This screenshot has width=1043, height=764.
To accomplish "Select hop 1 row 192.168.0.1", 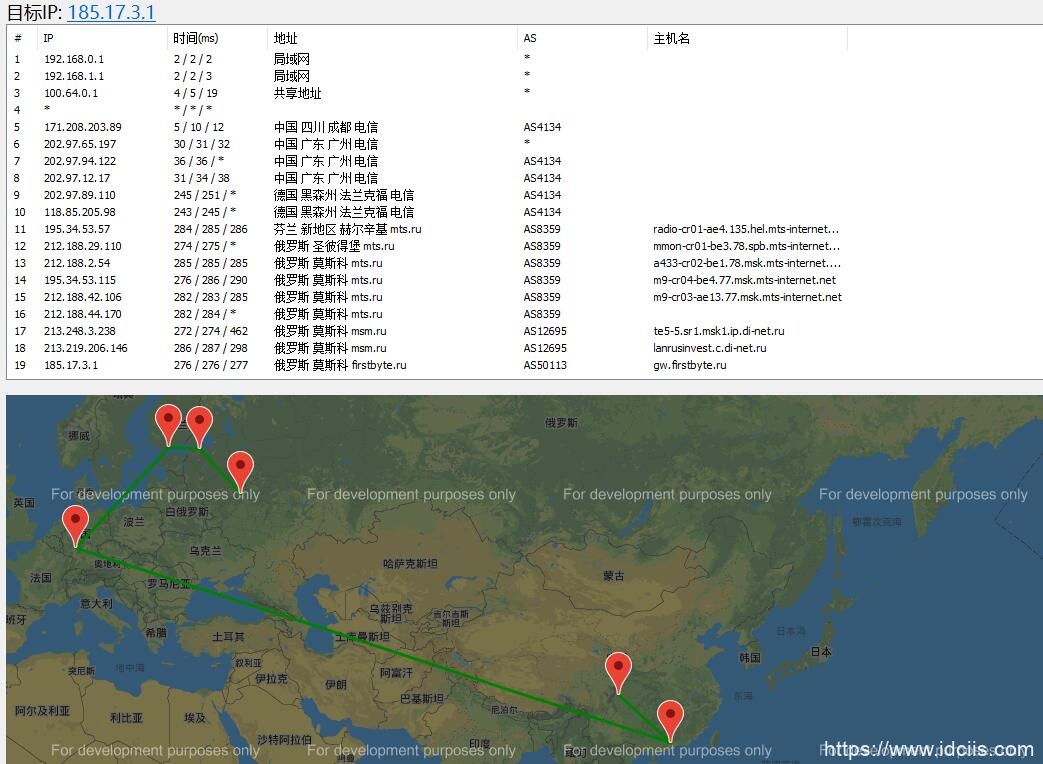I will [x=300, y=59].
